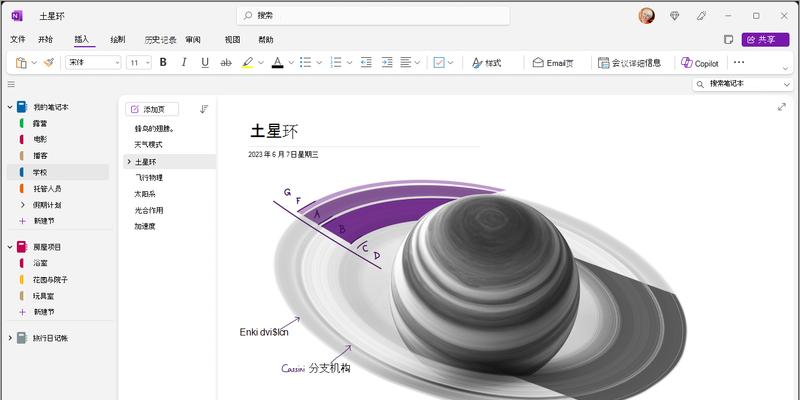Switch to the 插入 tab

point(82,39)
